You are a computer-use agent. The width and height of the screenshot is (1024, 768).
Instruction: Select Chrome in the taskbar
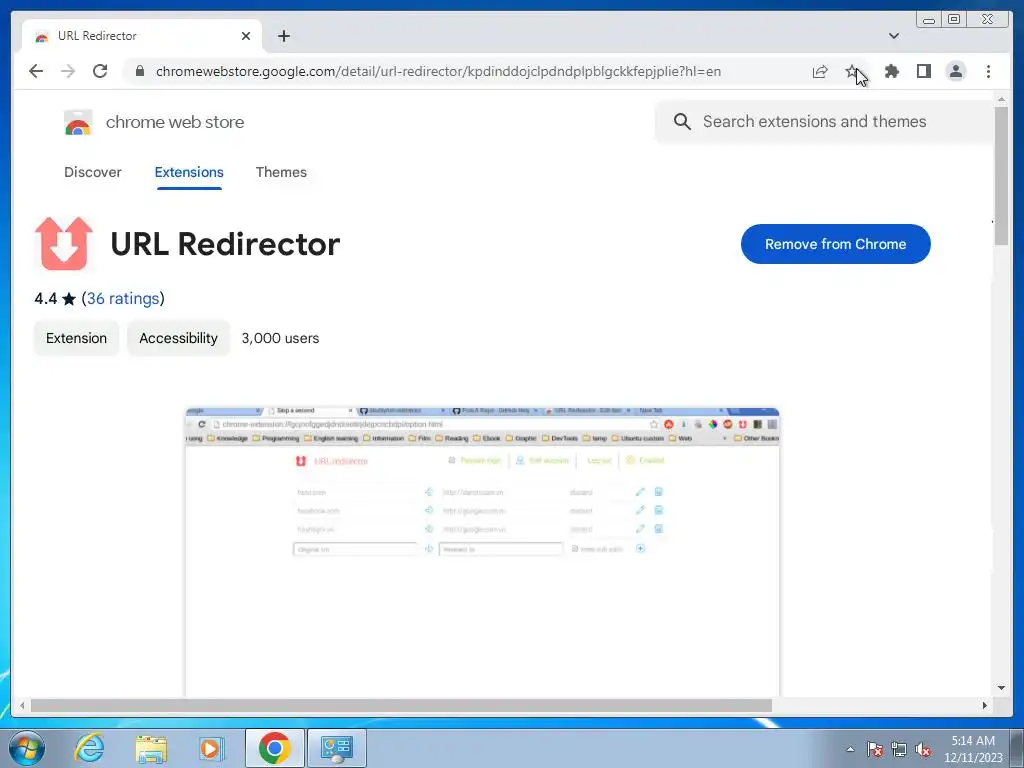click(274, 748)
